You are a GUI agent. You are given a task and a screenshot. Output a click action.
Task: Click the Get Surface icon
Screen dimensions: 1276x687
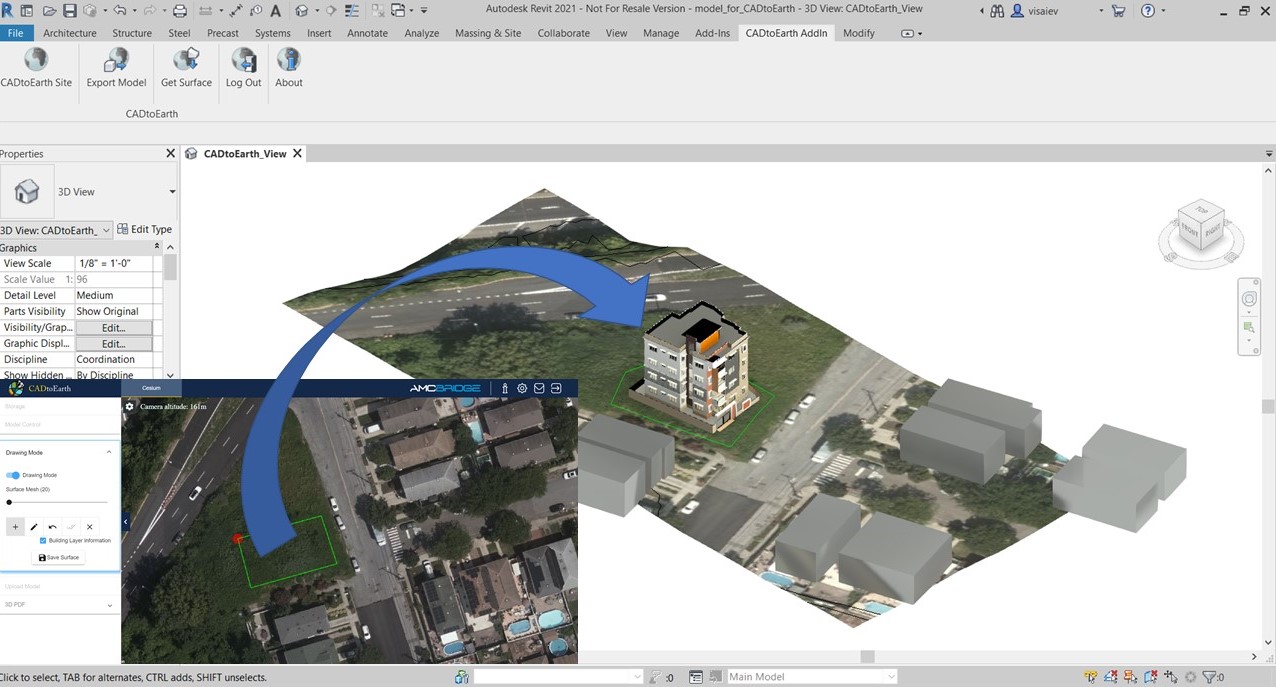point(186,60)
